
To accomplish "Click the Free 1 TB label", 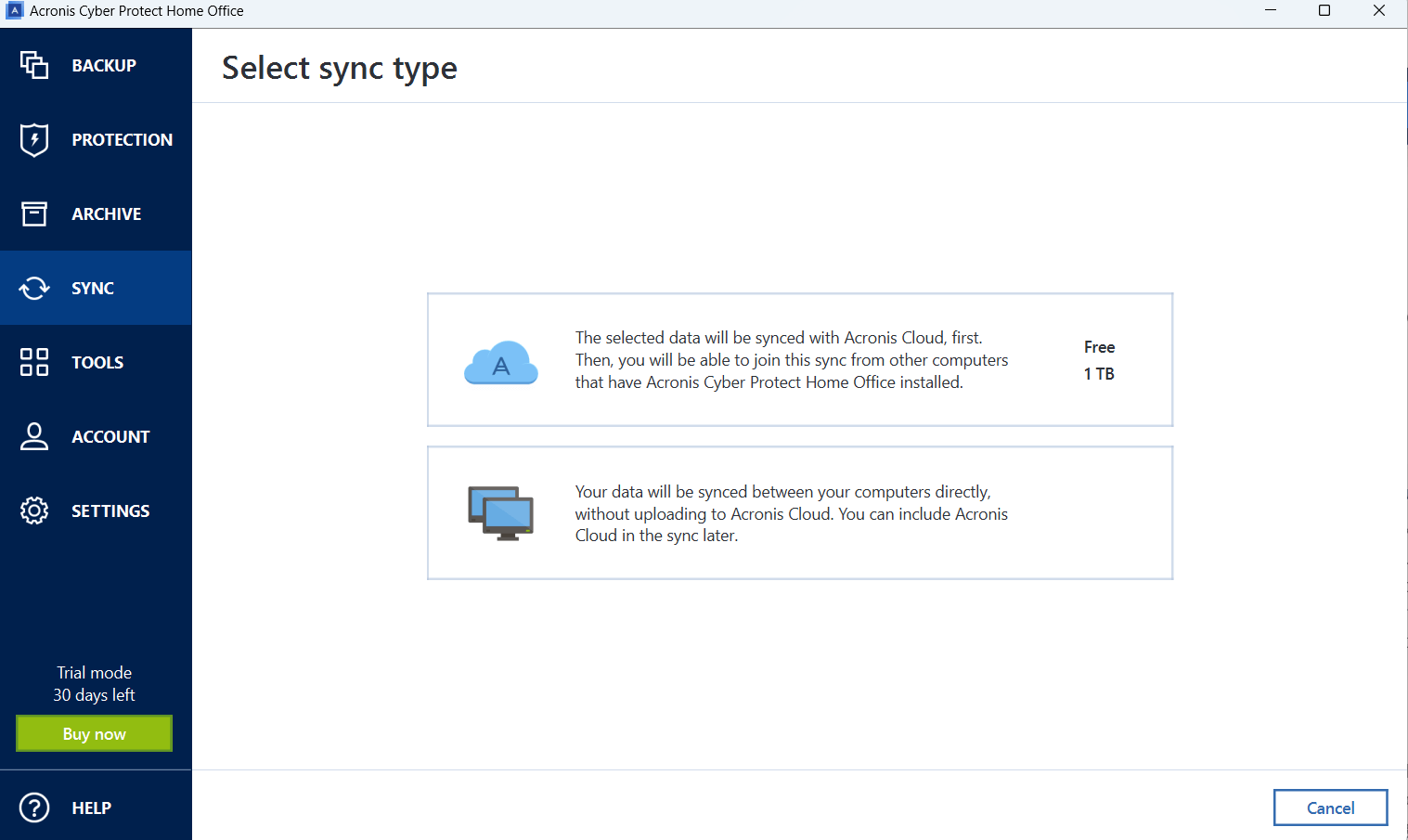I will 1099,360.
